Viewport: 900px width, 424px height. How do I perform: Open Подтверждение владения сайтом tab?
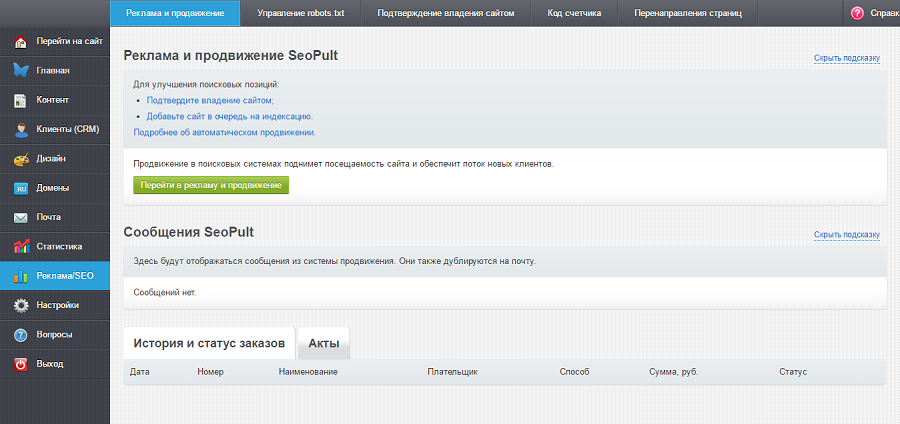click(445, 13)
